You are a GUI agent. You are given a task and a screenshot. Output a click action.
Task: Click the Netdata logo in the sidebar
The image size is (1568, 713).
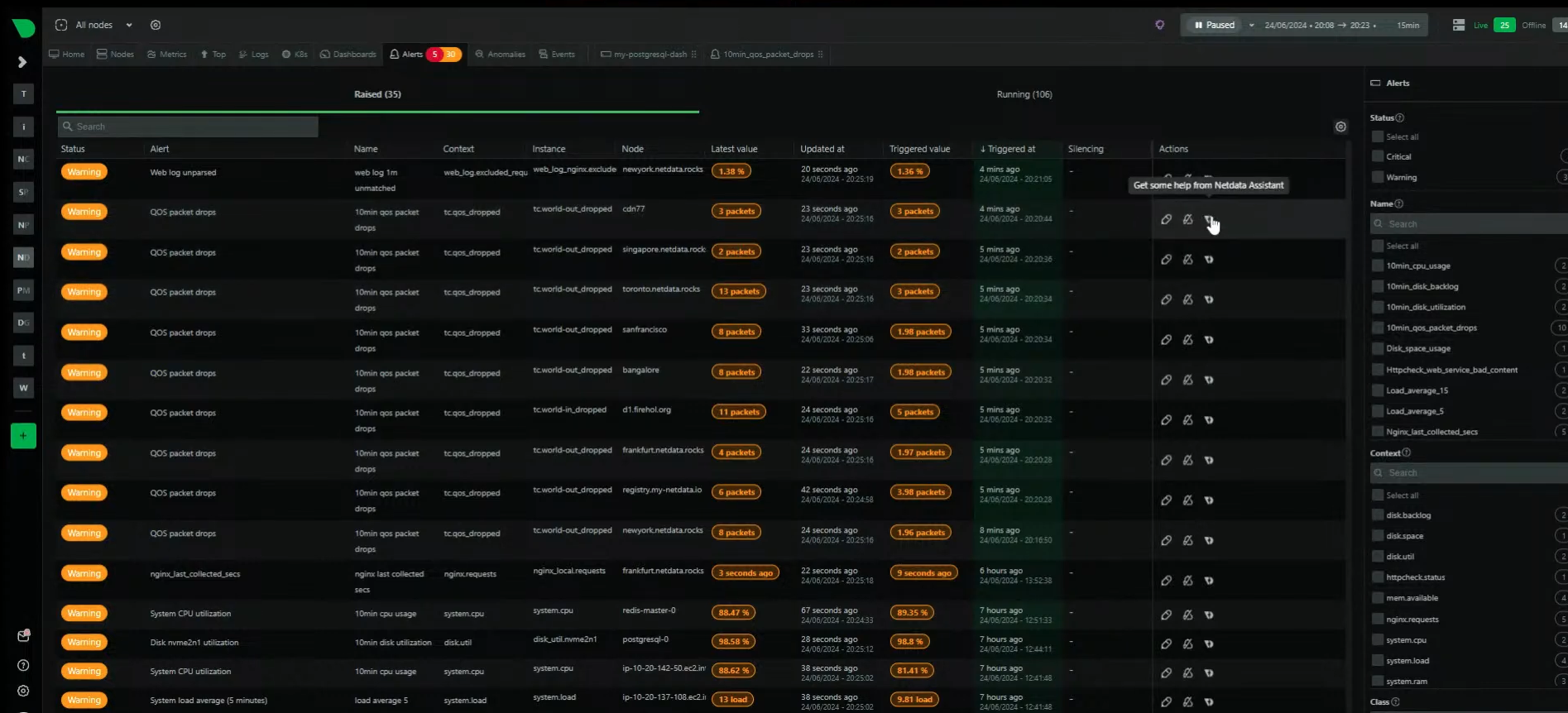[23, 27]
